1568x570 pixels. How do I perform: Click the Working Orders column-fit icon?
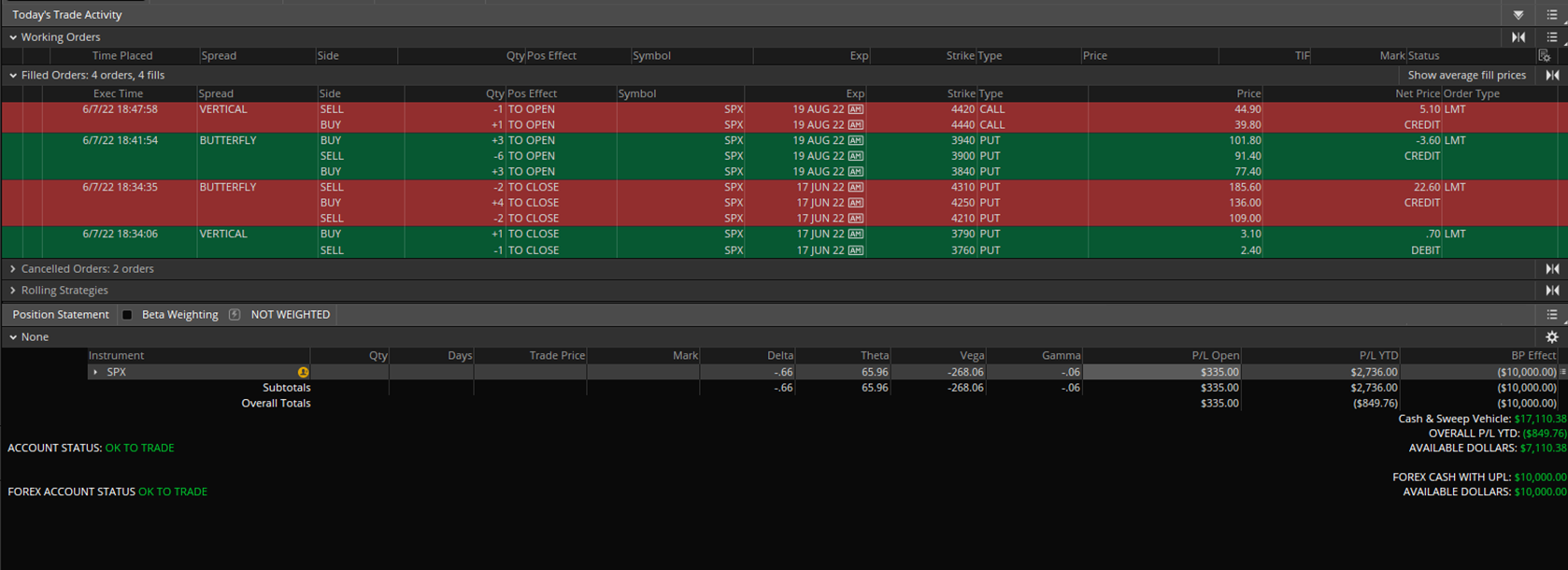(x=1518, y=37)
